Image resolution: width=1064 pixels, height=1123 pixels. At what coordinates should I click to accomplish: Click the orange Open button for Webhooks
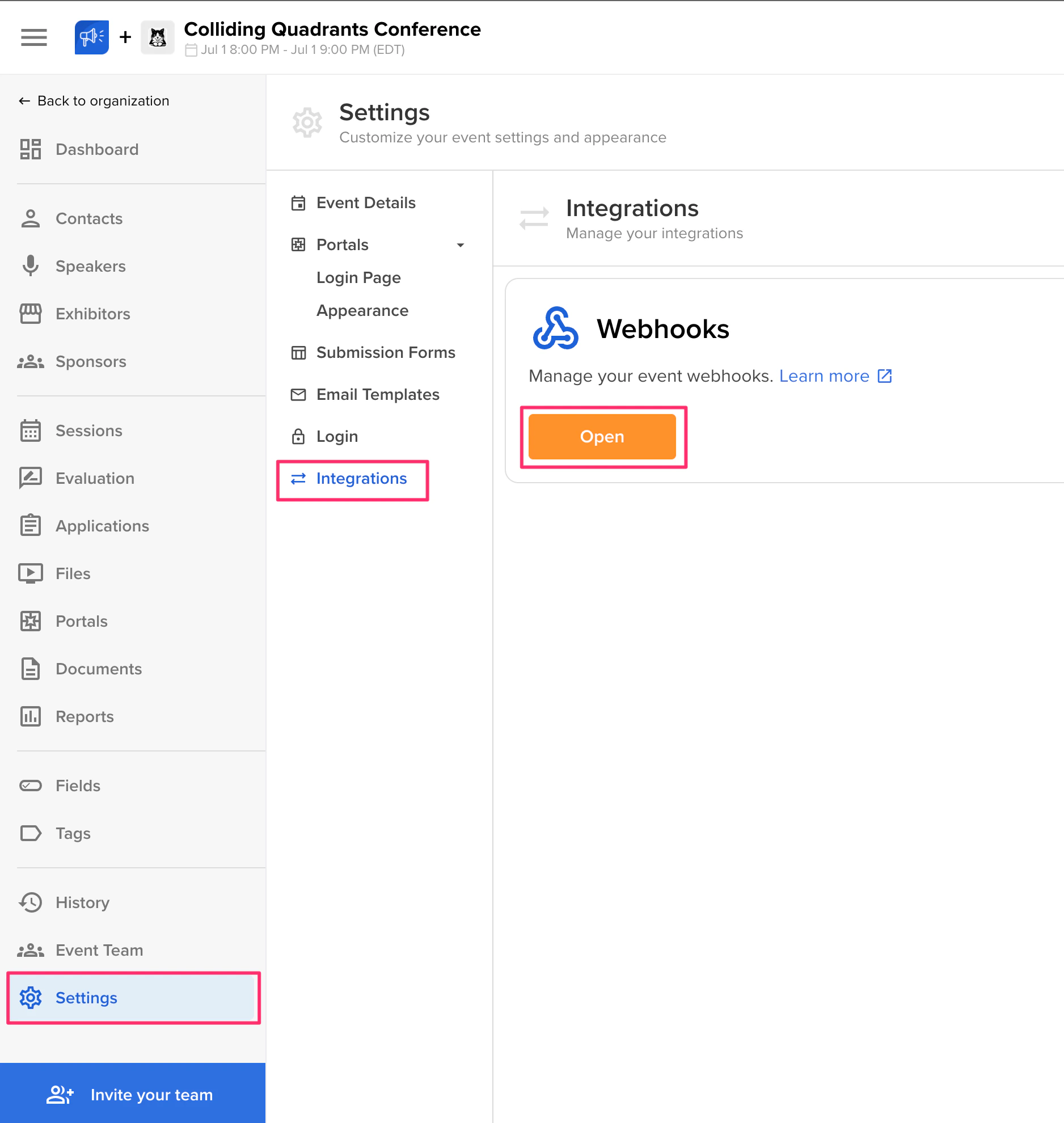point(602,436)
